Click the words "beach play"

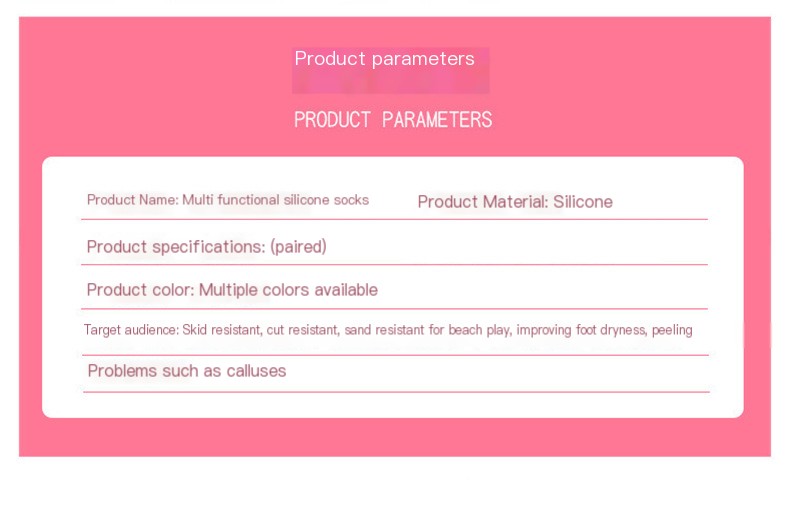480,330
